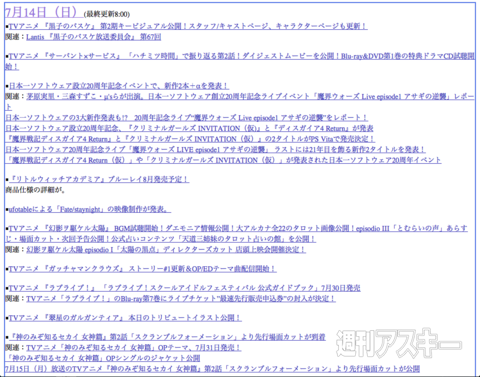The width and height of the screenshot is (480, 377).
Task: Open the 7月14日(日) date heading link
Action: point(44,12)
